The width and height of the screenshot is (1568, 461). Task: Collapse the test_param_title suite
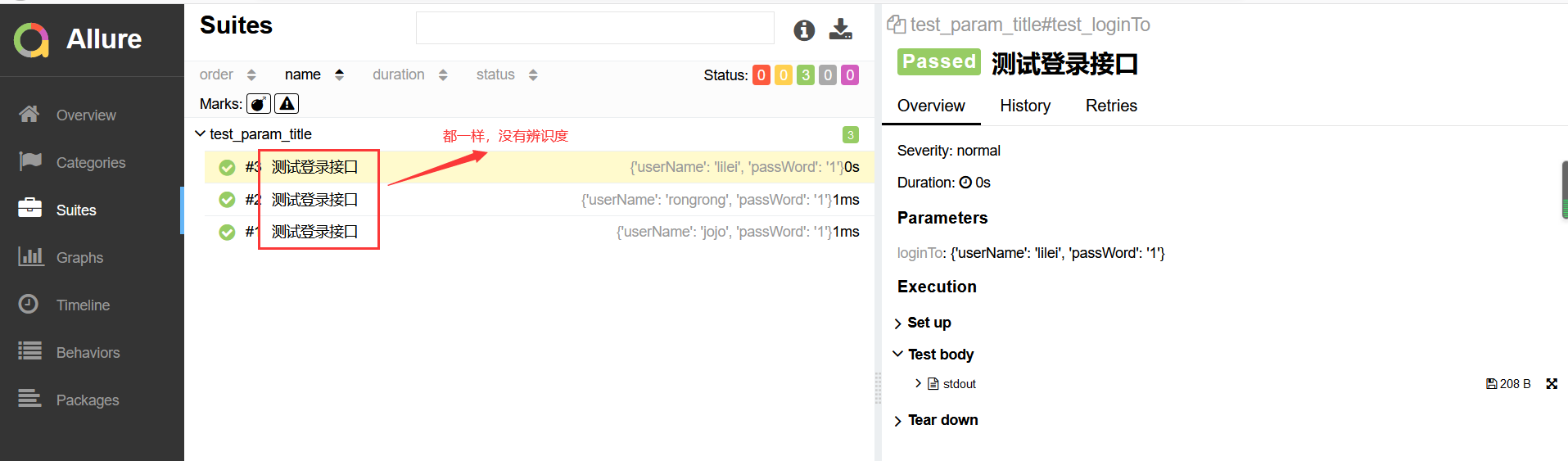pyautogui.click(x=201, y=133)
